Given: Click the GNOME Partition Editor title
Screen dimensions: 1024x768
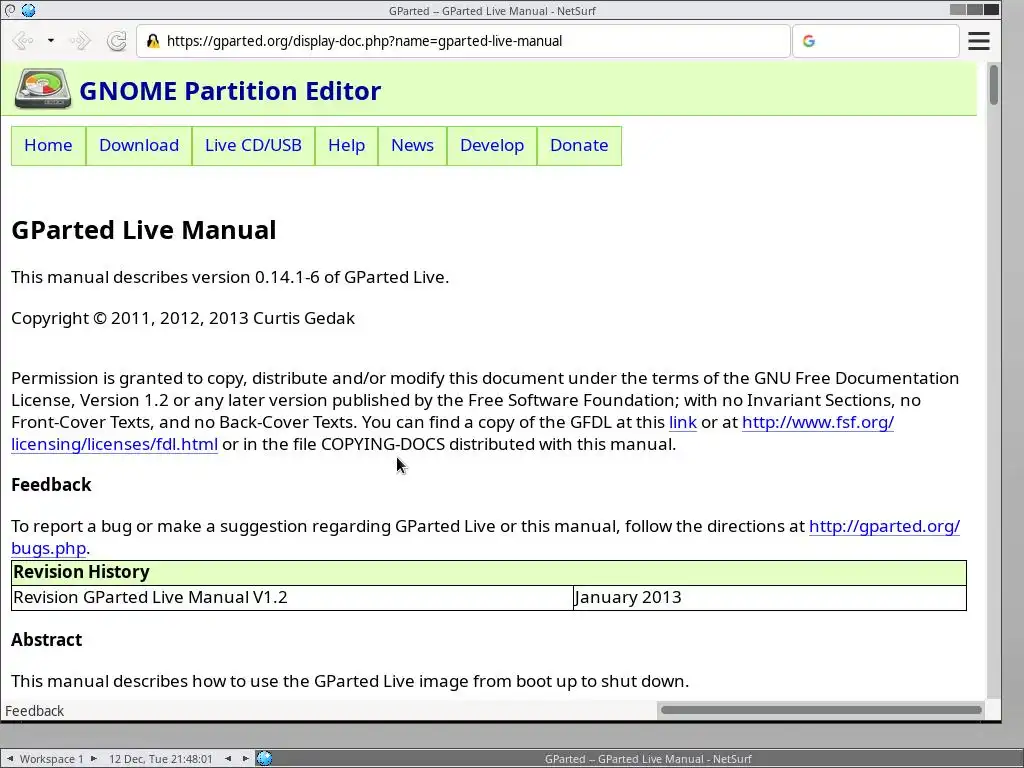Looking at the screenshot, I should pyautogui.click(x=230, y=91).
